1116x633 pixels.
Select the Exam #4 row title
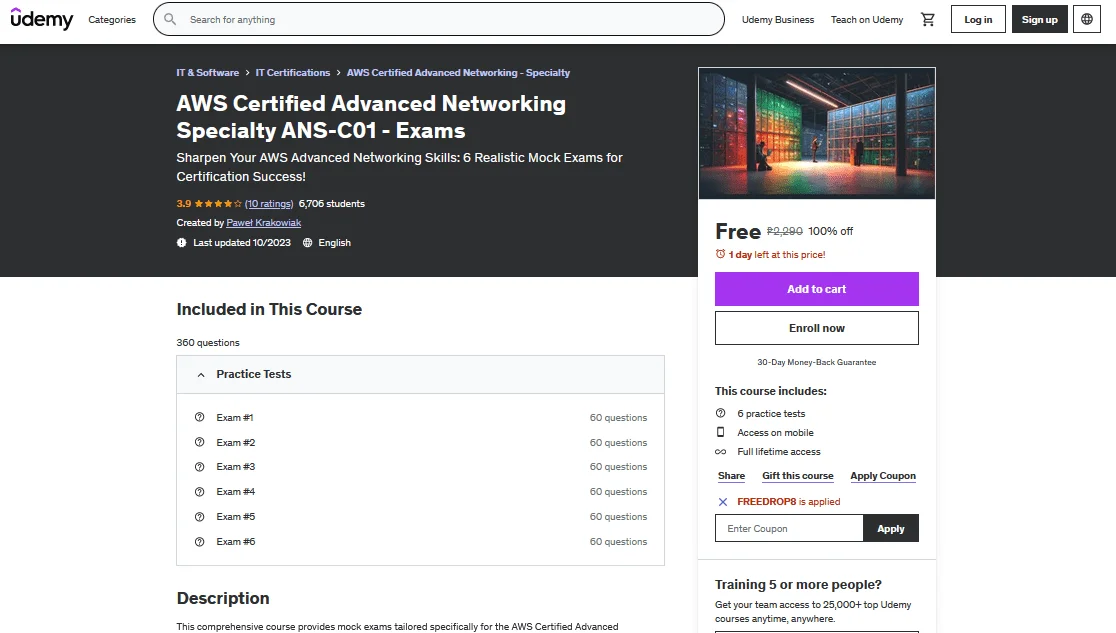pos(236,492)
